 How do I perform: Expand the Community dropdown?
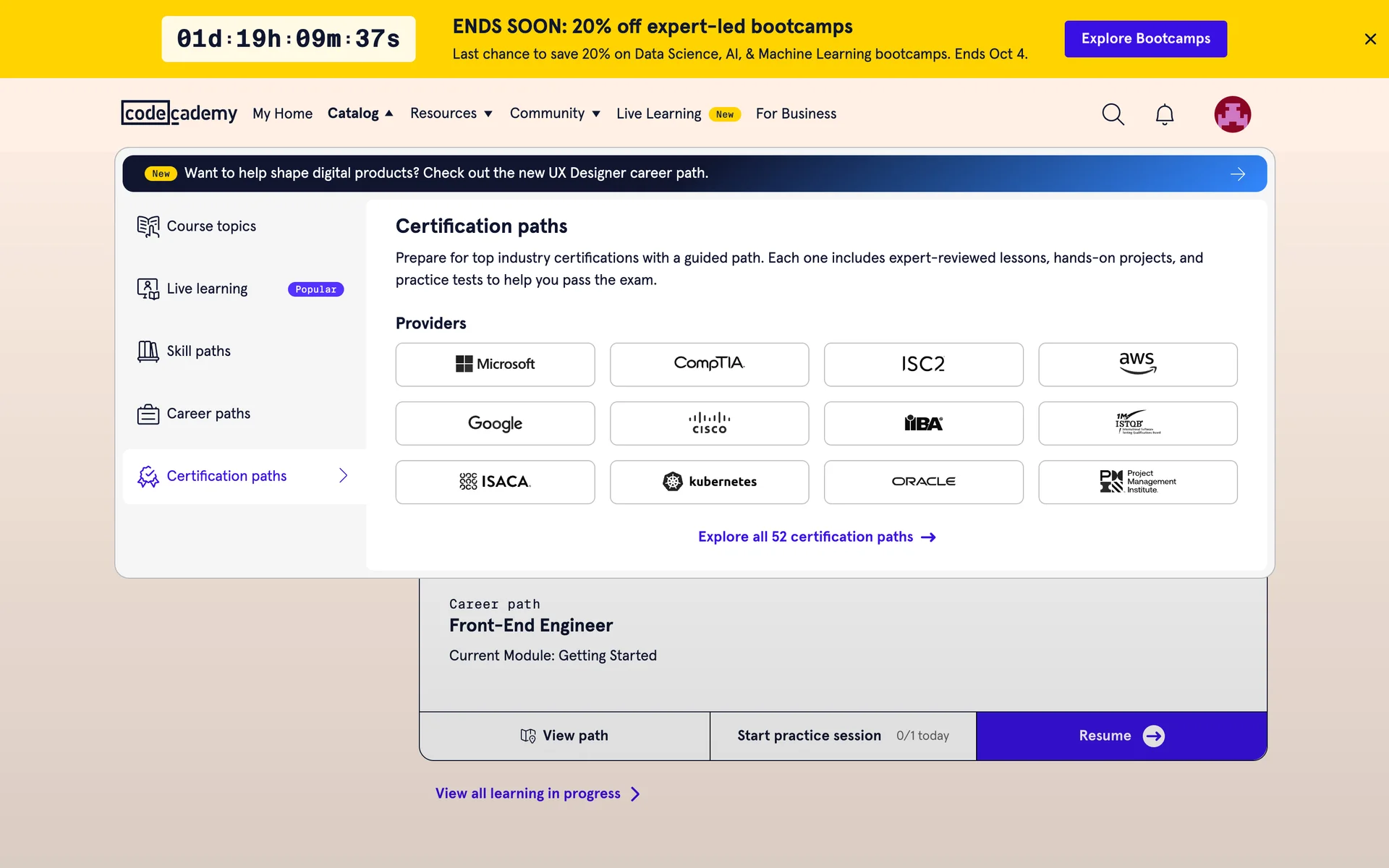coord(554,114)
